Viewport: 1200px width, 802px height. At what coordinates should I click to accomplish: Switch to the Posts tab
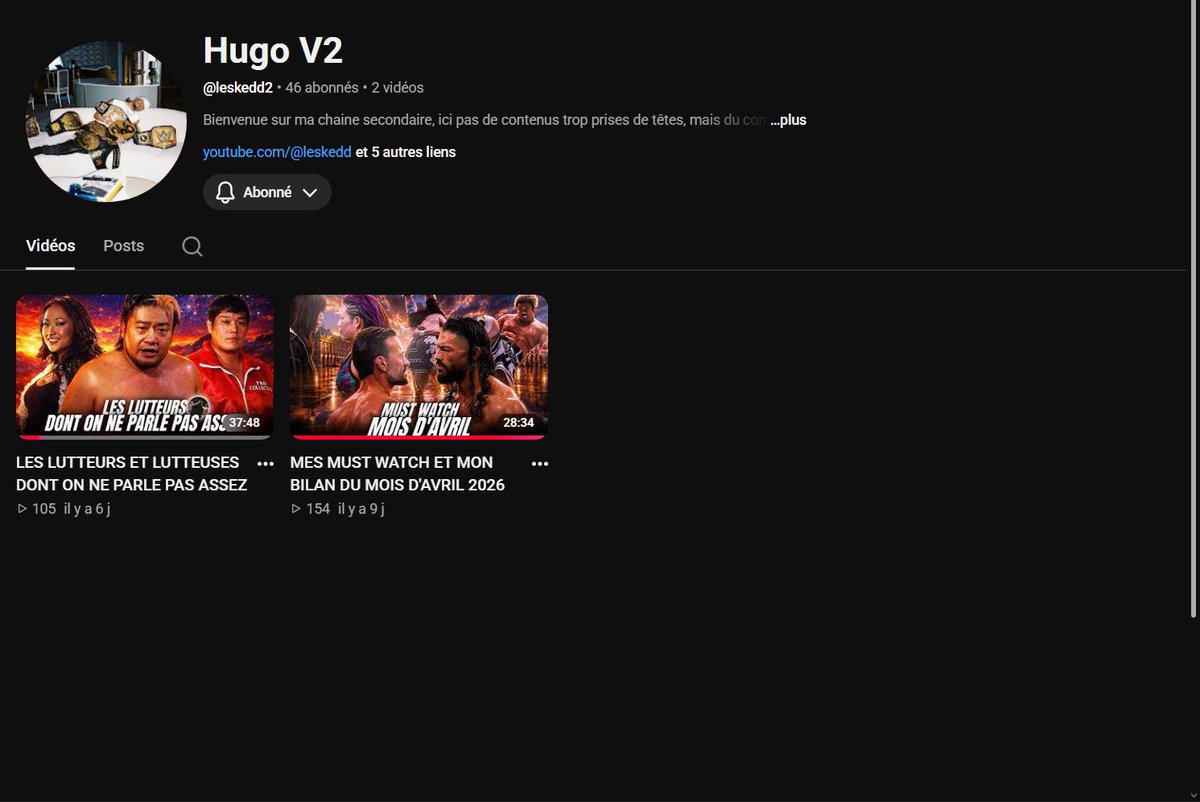click(124, 246)
